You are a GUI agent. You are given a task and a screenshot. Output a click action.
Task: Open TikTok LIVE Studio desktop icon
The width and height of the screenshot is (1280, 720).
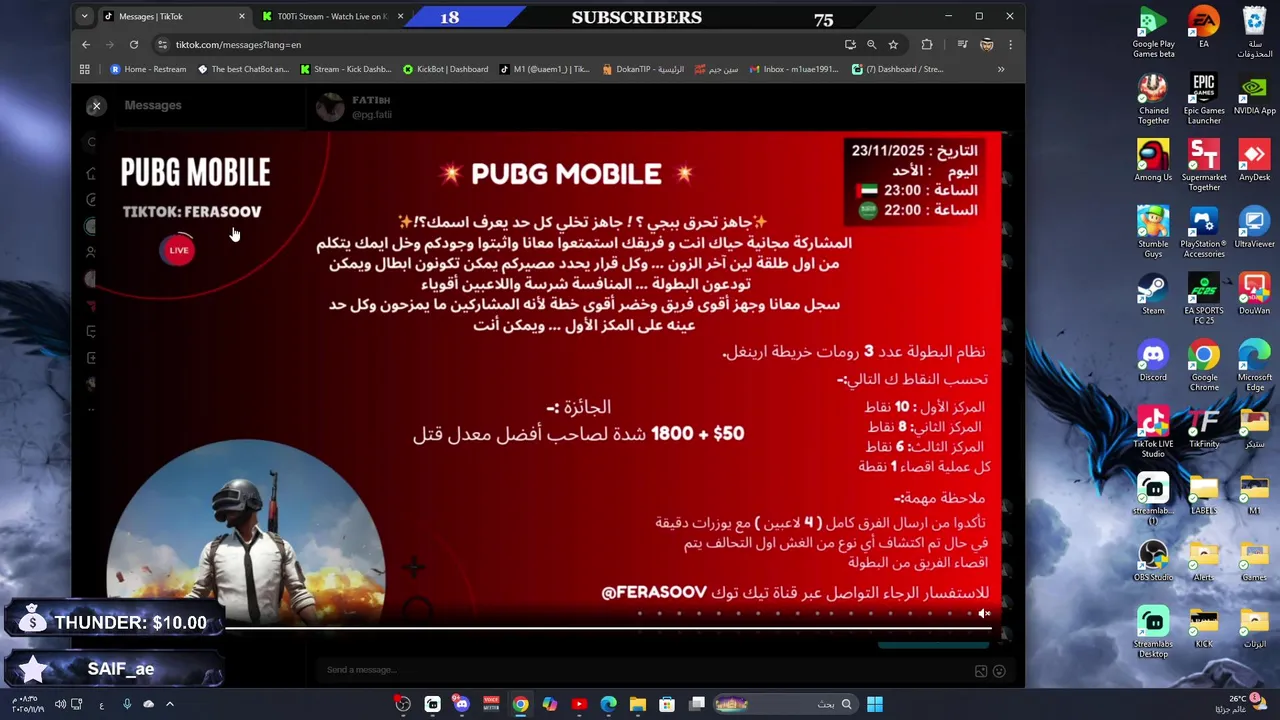pos(1153,433)
